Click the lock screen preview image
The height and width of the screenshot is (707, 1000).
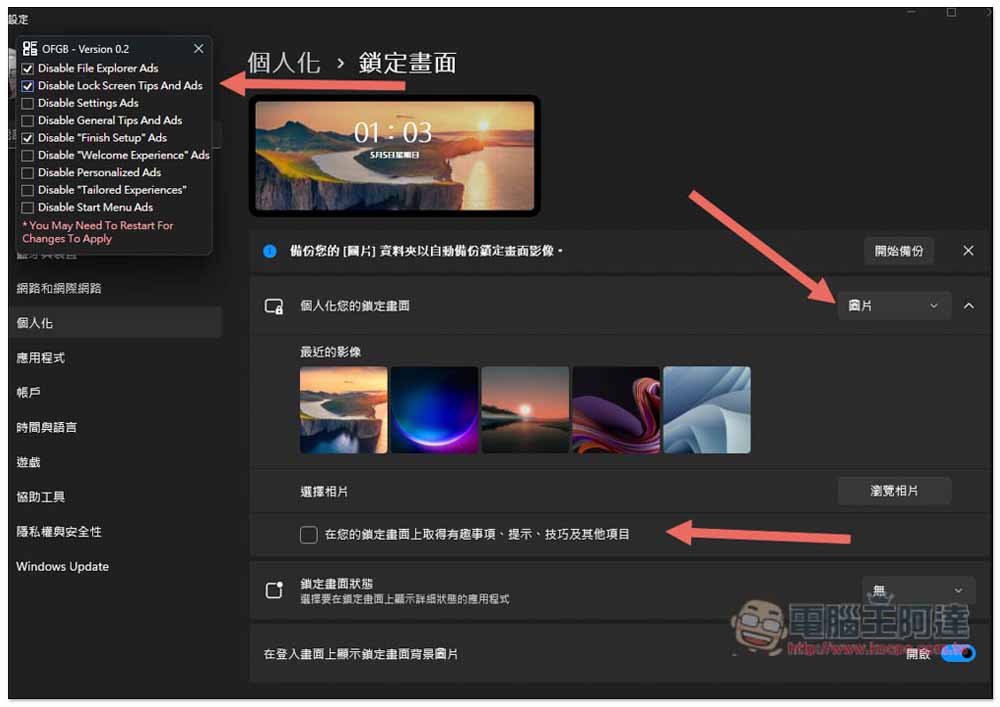[395, 156]
